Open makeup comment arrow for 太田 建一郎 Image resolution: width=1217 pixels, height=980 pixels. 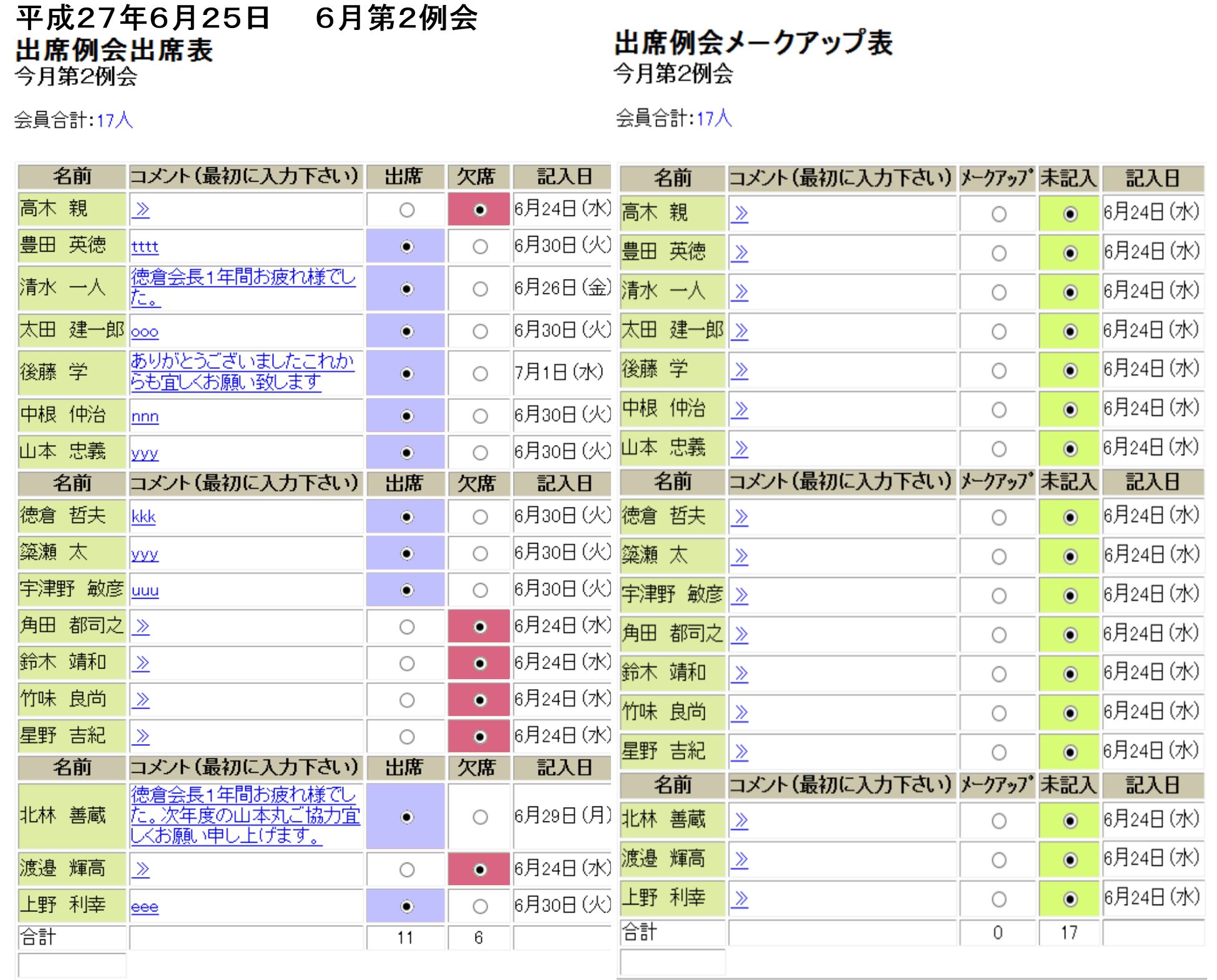pyautogui.click(x=740, y=331)
